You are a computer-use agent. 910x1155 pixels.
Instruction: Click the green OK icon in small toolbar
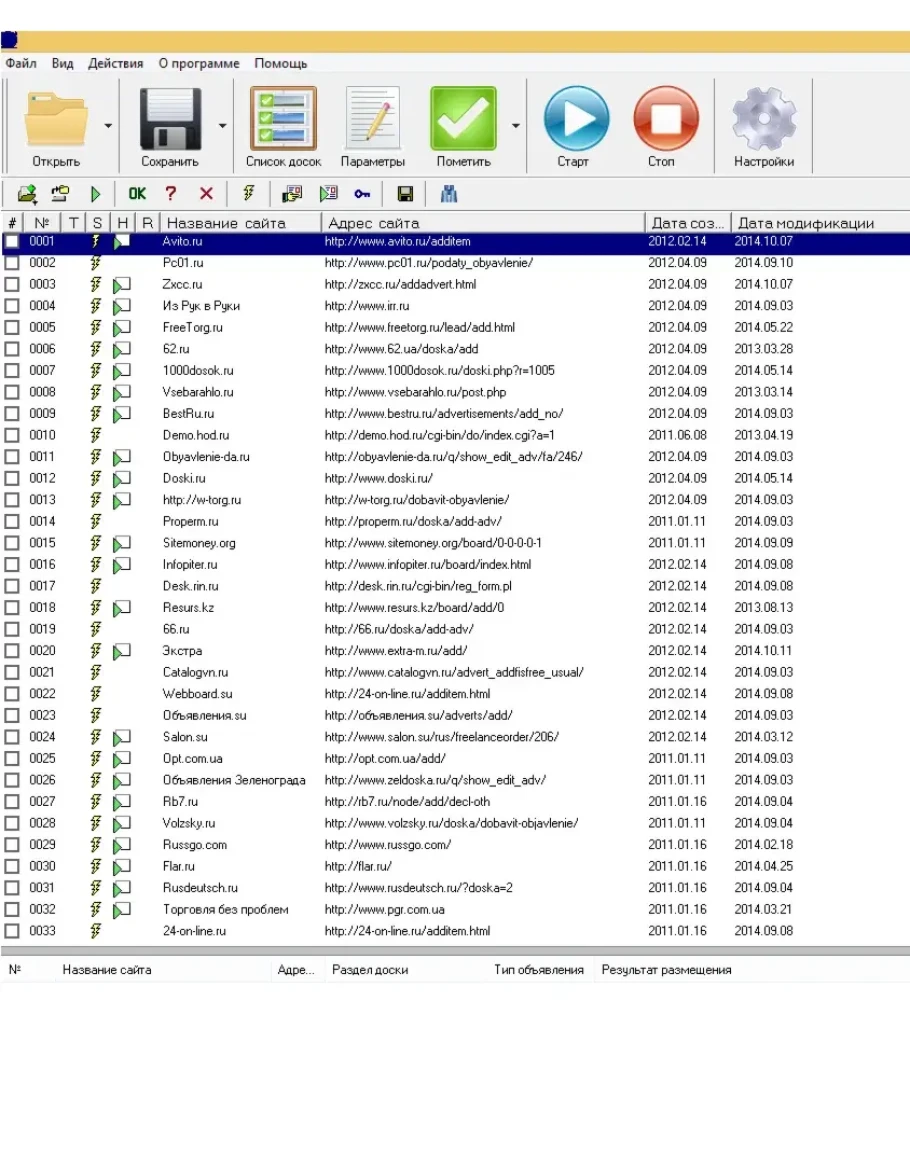coord(137,194)
